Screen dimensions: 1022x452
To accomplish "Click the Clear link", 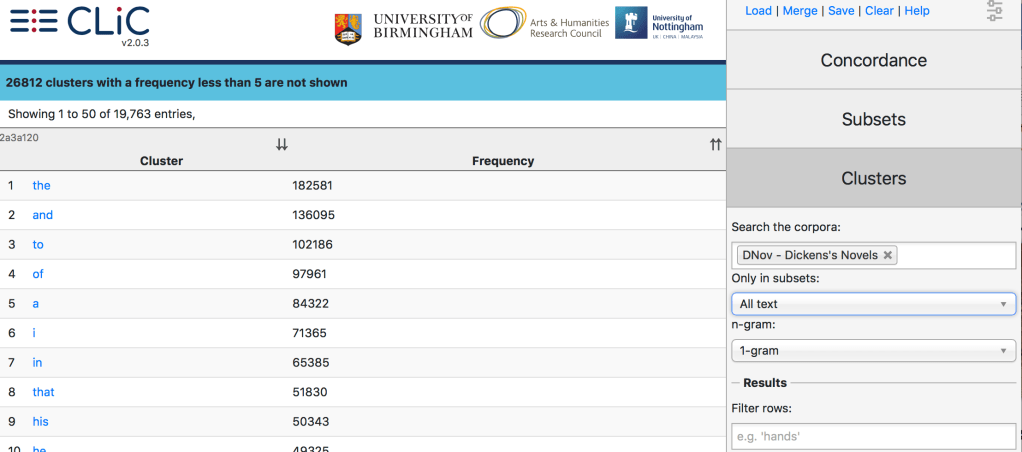I will tap(879, 11).
